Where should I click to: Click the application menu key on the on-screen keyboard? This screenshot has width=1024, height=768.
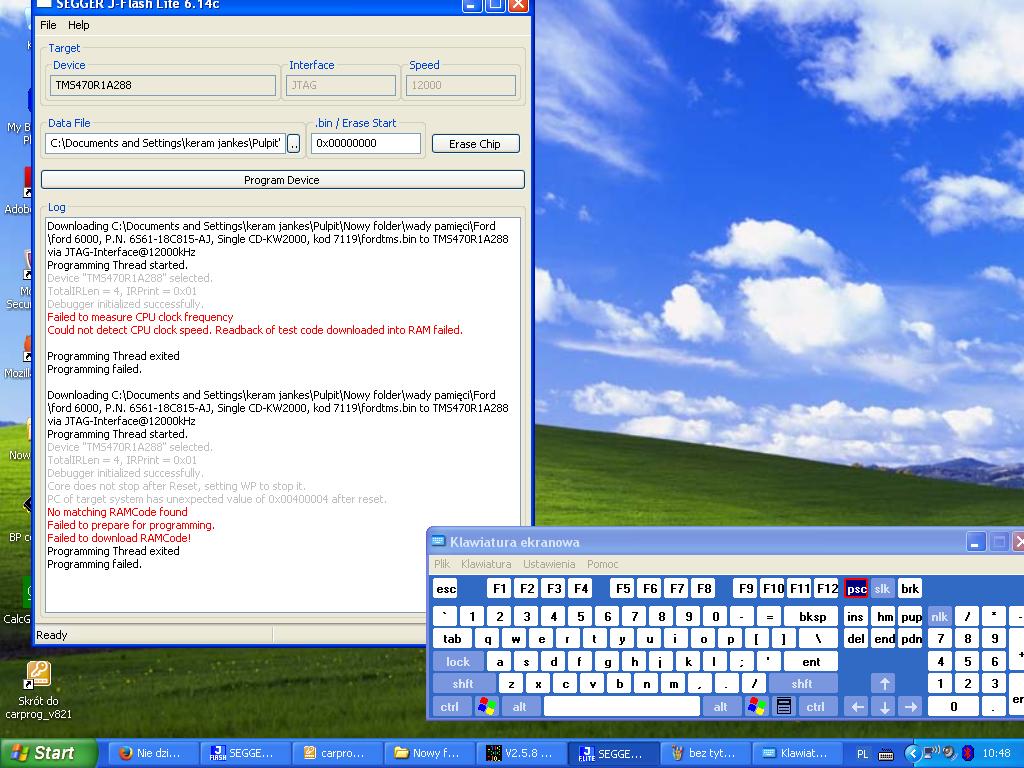784,706
